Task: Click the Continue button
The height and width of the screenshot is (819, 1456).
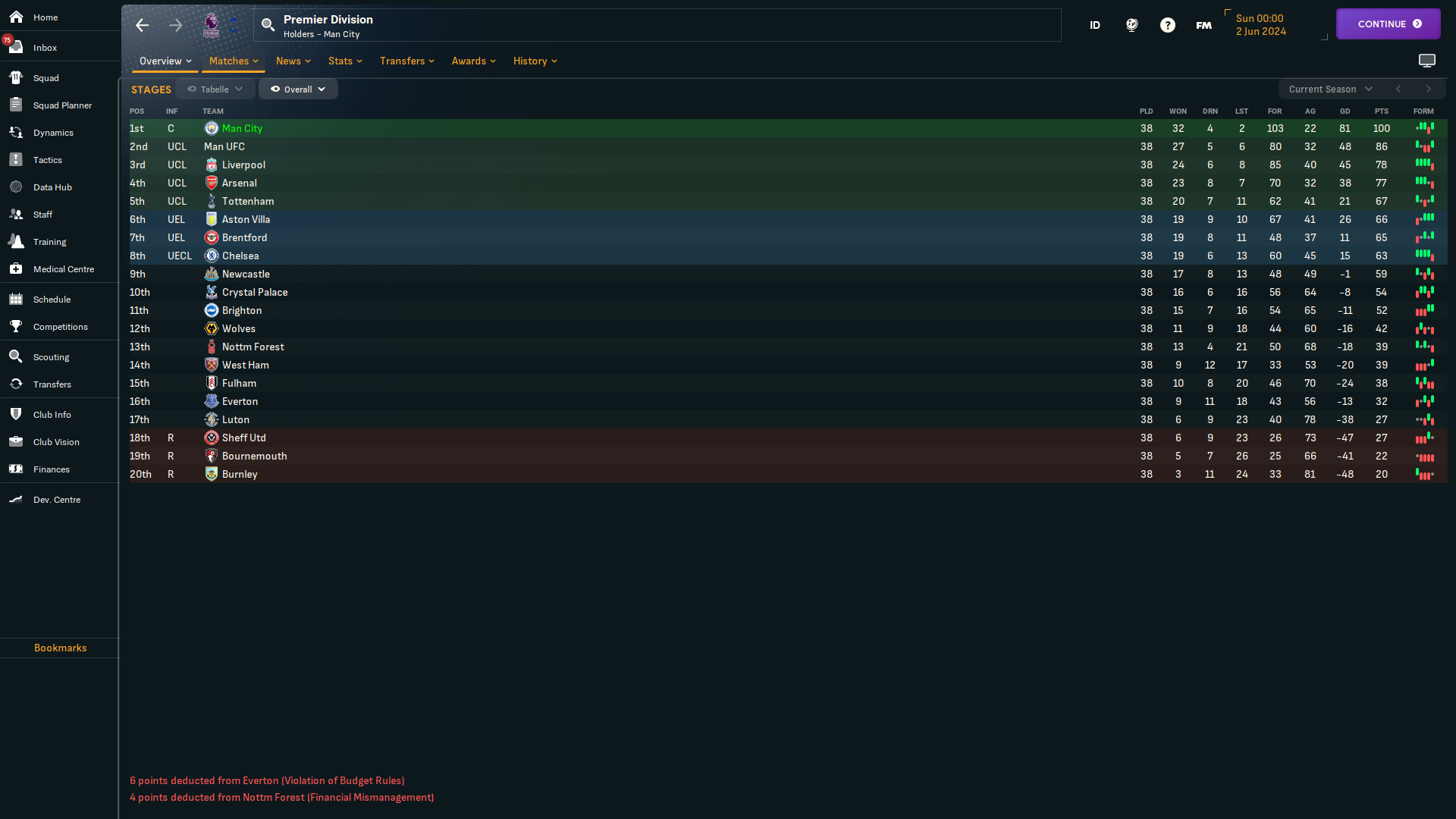Action: pos(1388,24)
